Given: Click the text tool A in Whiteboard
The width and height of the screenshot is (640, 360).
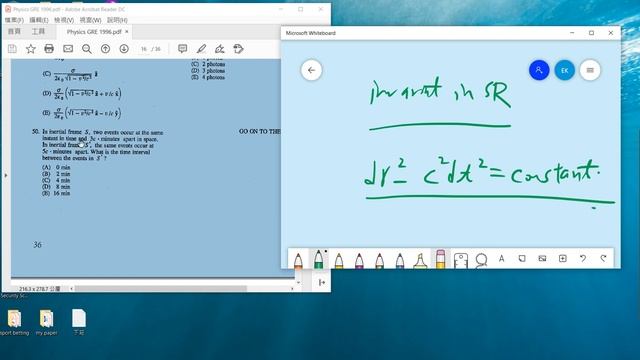Looking at the screenshot, I should [502, 258].
